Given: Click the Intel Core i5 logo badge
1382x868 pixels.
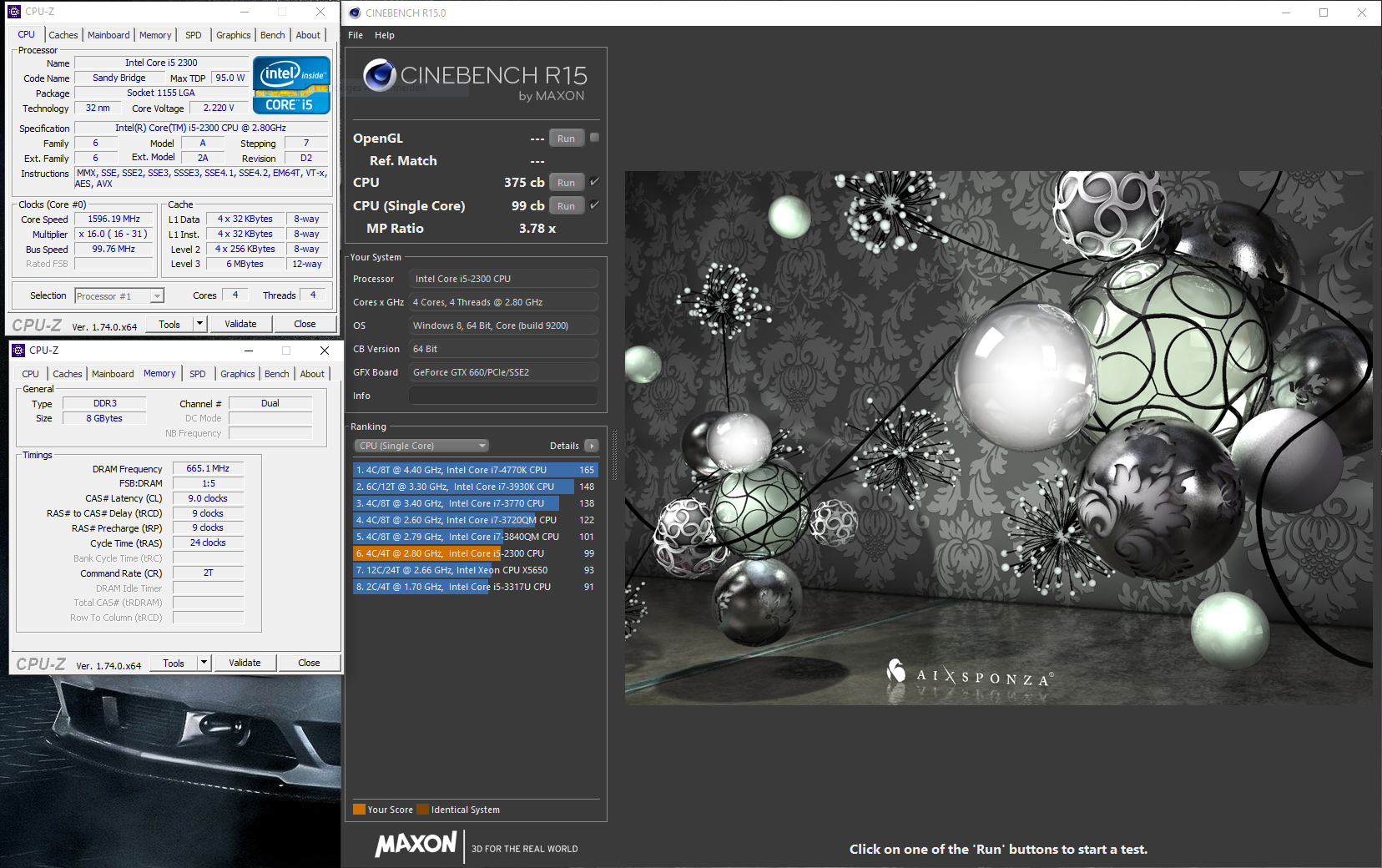Looking at the screenshot, I should pyautogui.click(x=291, y=85).
